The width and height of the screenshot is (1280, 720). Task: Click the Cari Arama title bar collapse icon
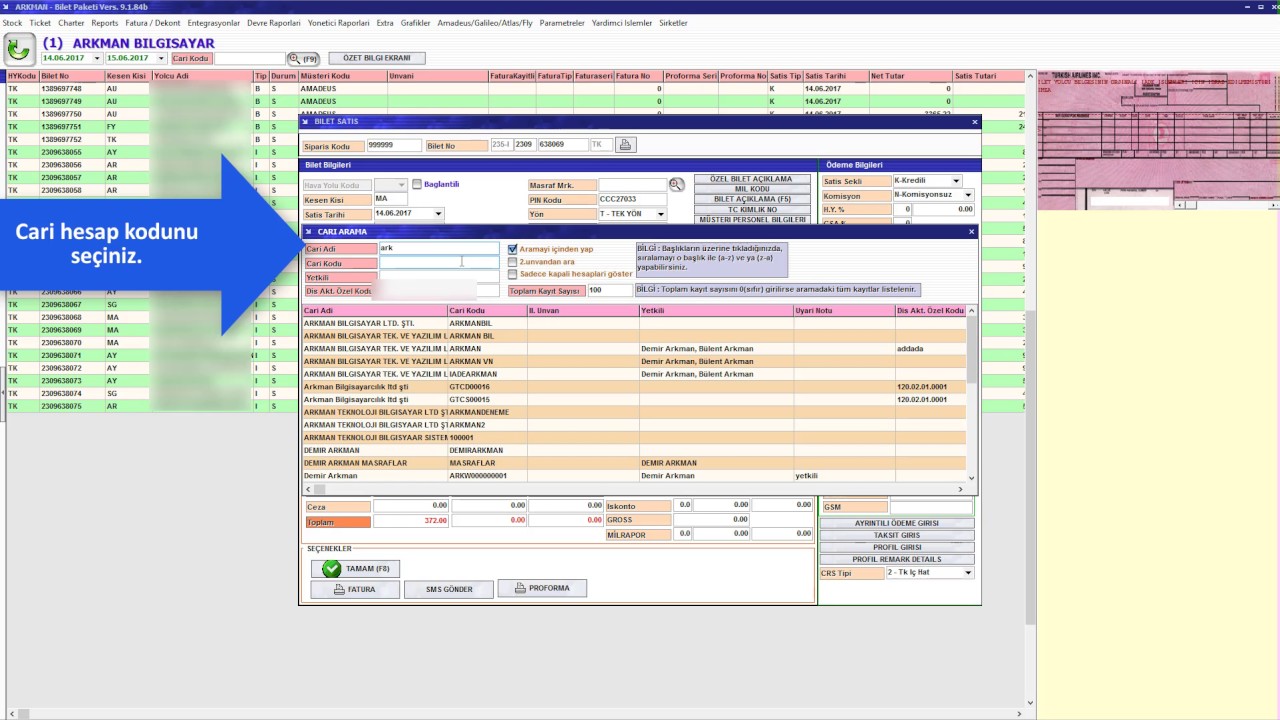pyautogui.click(x=309, y=232)
